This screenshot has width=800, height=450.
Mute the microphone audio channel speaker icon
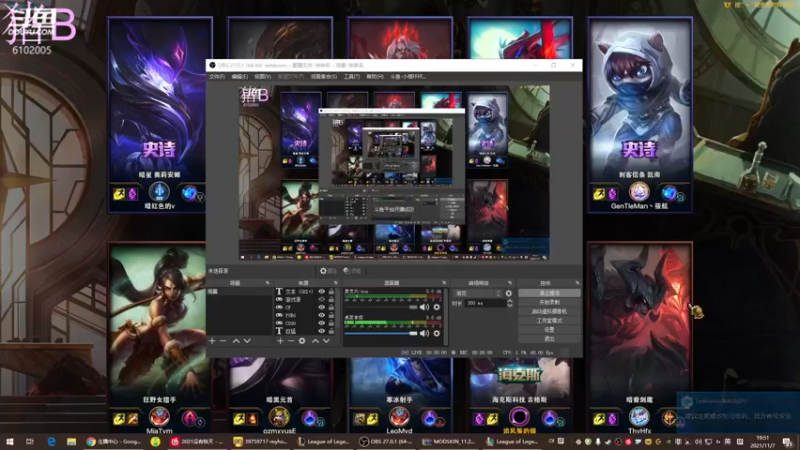coord(424,307)
